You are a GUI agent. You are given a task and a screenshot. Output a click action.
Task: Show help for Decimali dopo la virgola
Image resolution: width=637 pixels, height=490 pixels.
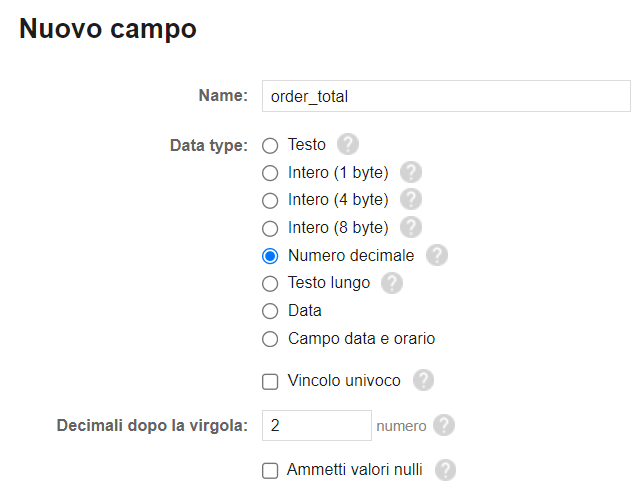click(444, 425)
